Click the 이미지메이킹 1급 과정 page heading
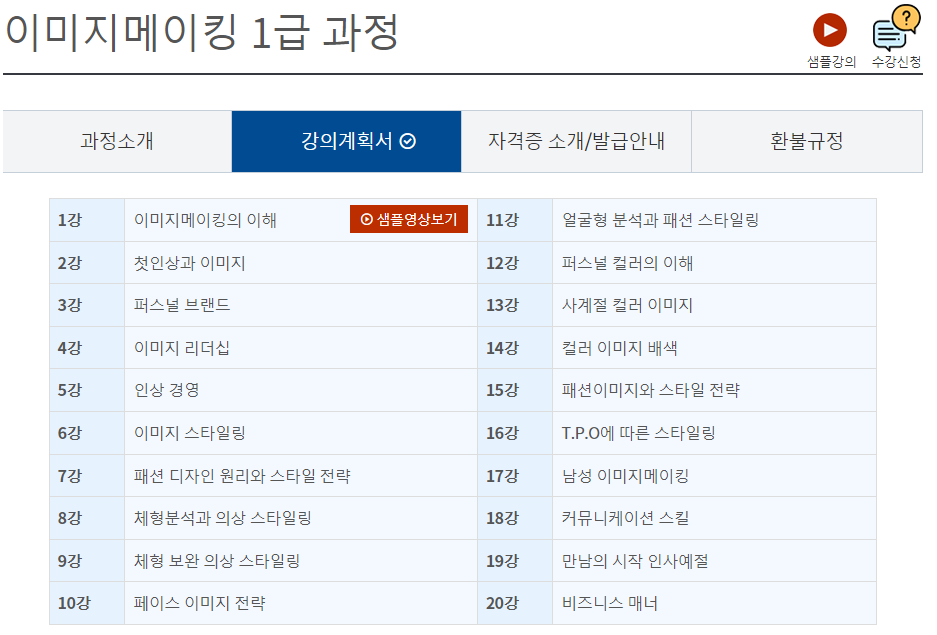Viewport: 937px width, 635px height. click(201, 32)
